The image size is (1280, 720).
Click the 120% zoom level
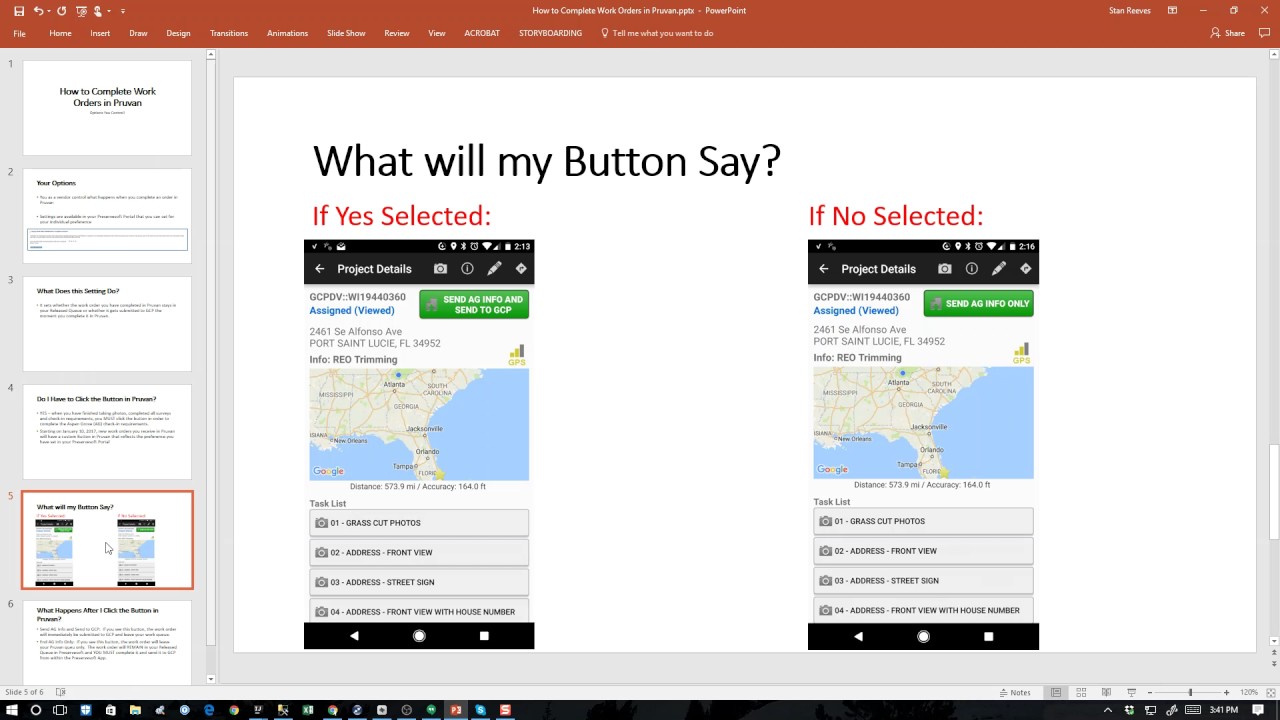click(1249, 692)
